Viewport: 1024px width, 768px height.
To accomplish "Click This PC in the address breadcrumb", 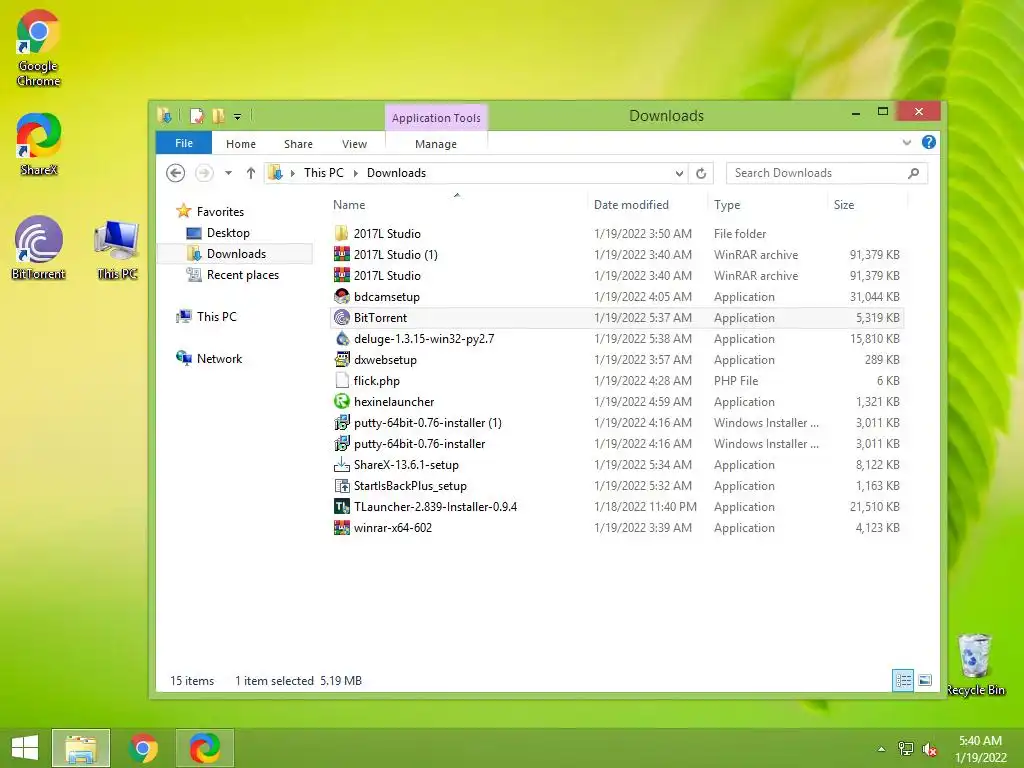I will click(323, 172).
